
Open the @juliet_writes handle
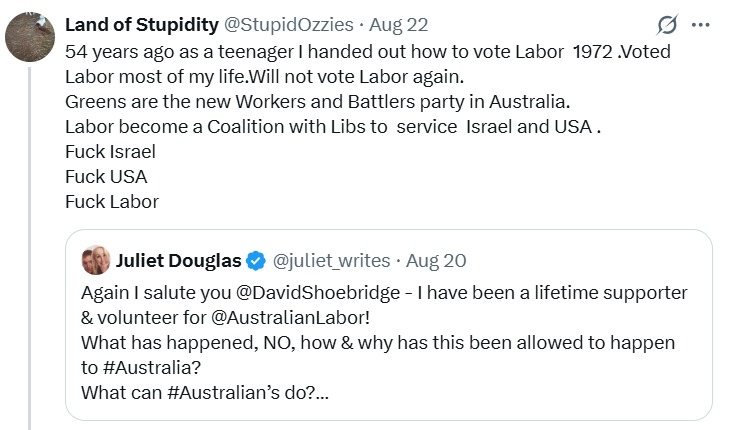click(331, 261)
